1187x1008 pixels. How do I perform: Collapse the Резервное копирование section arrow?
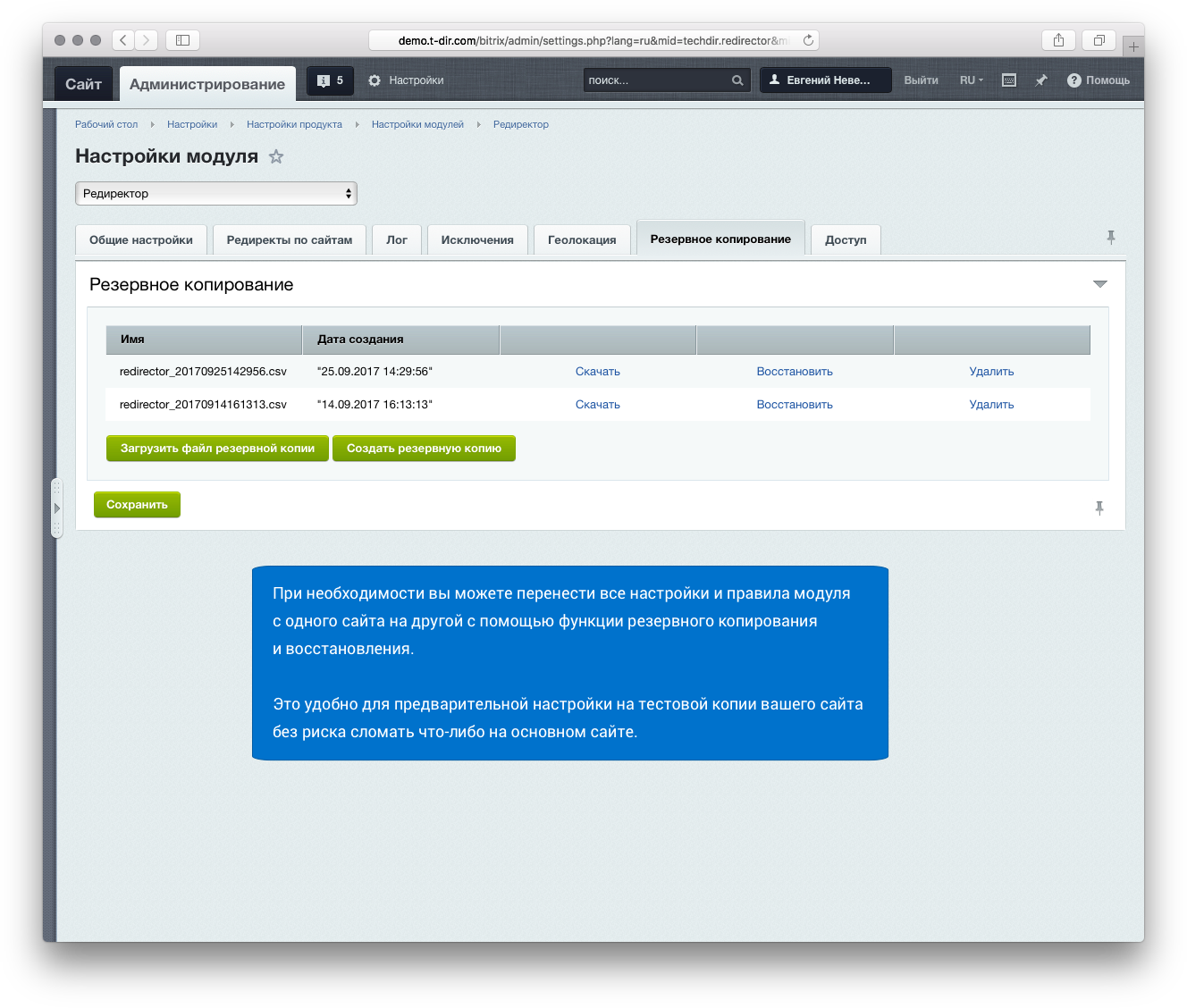tap(1099, 284)
